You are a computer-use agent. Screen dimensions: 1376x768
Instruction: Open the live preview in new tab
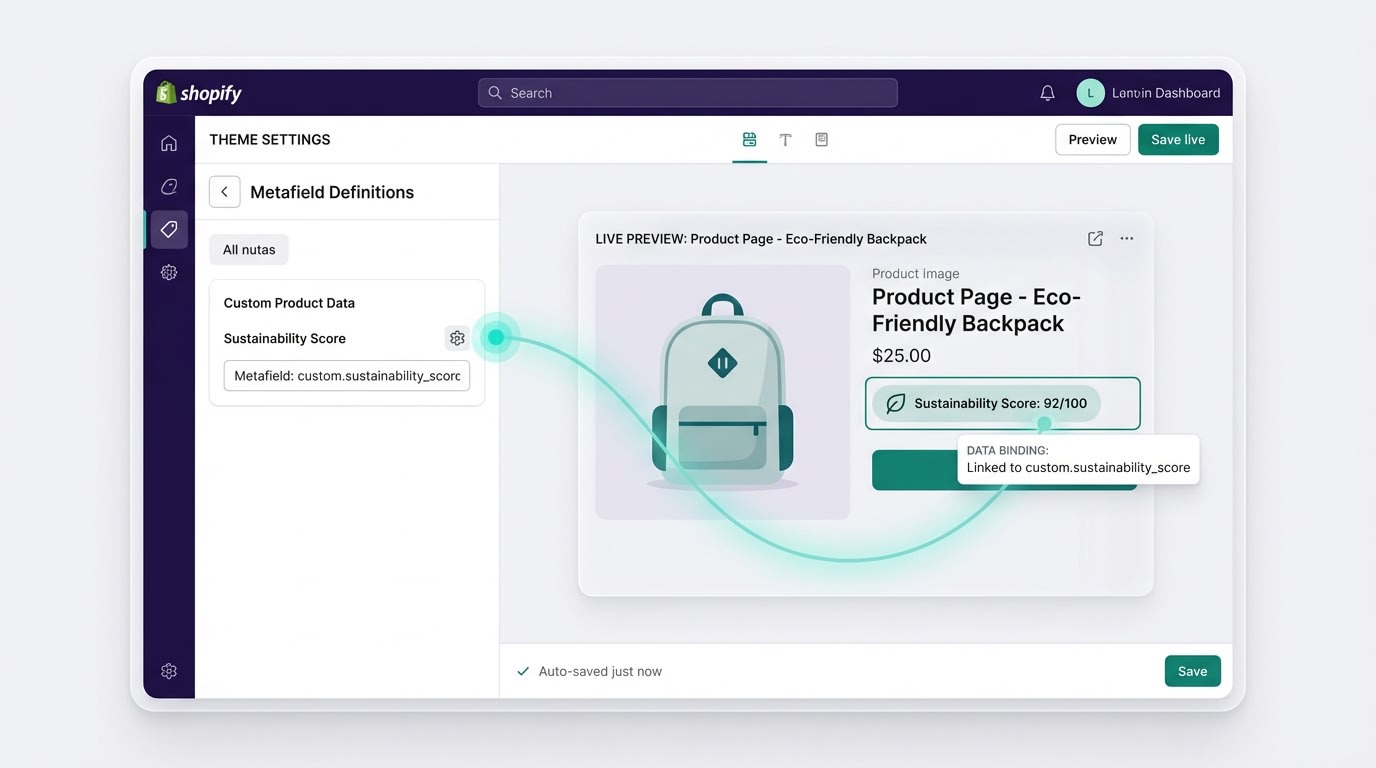point(1095,238)
